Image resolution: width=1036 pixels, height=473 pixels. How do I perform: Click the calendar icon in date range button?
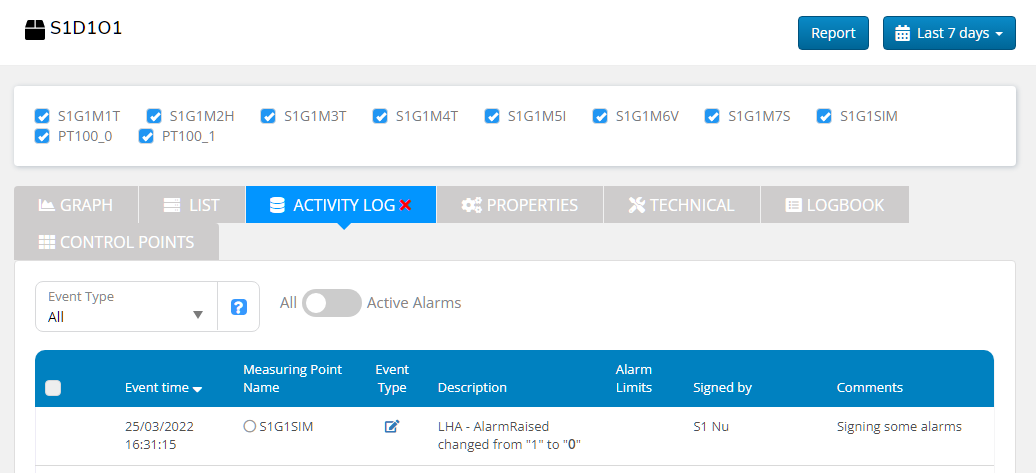pyautogui.click(x=902, y=33)
